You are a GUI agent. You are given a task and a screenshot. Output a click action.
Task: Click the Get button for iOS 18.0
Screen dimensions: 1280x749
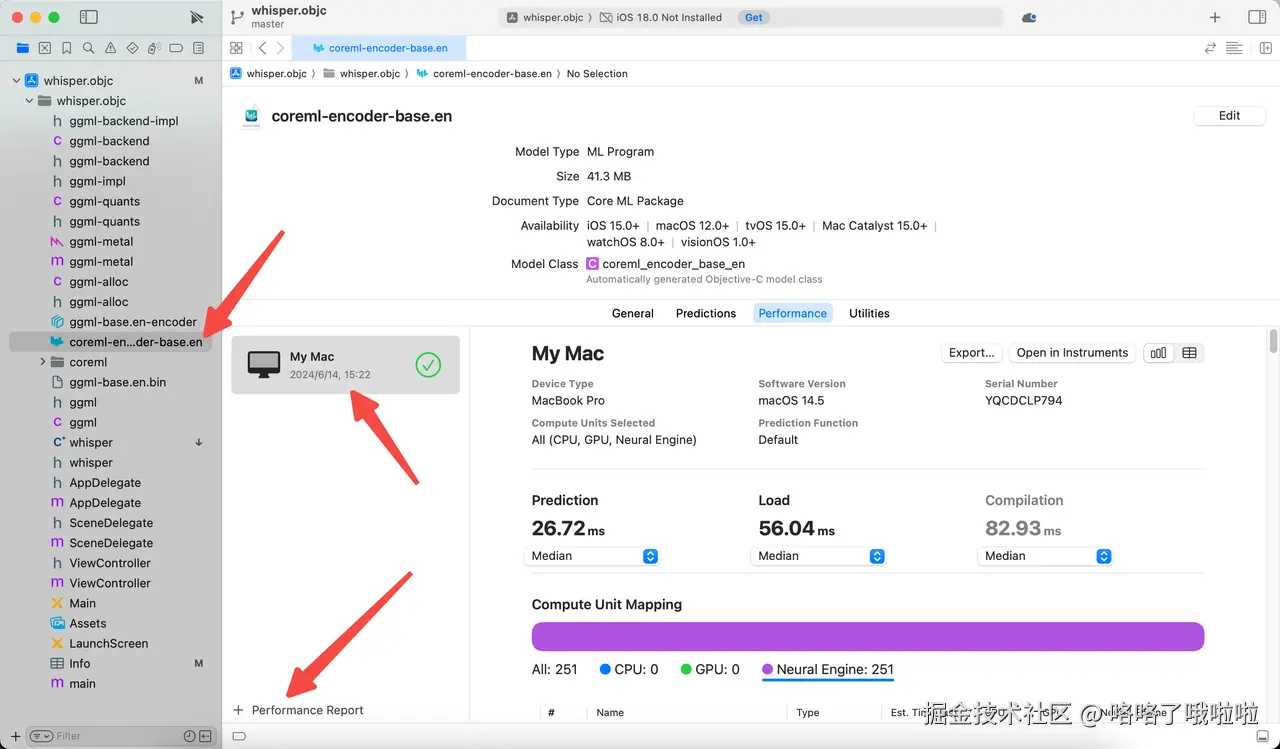point(754,17)
